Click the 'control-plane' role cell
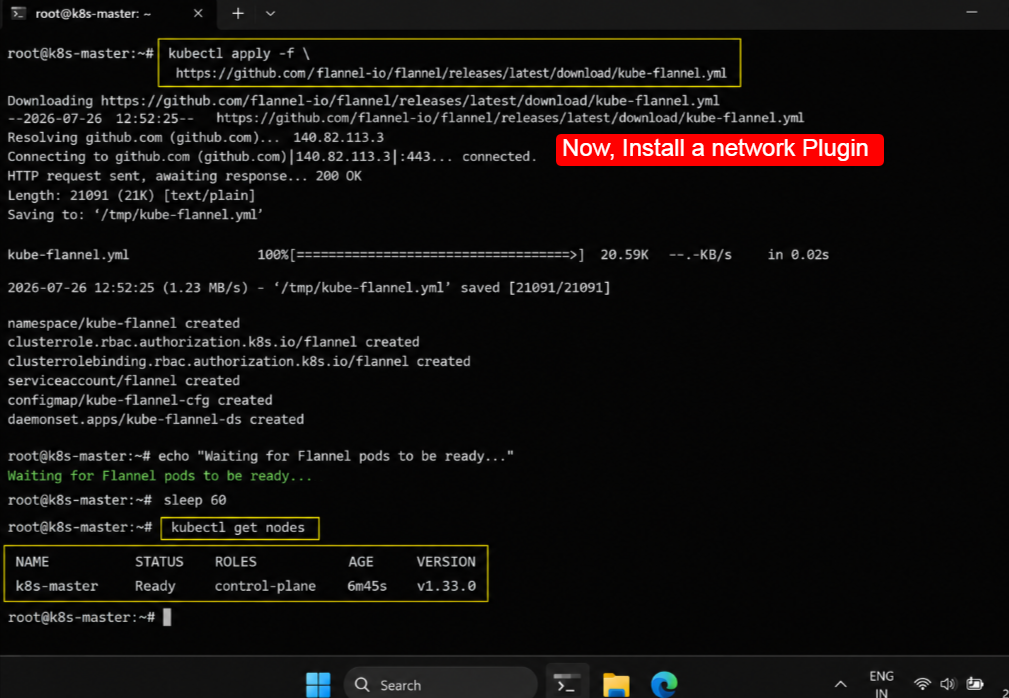The height and width of the screenshot is (698, 1009). 265,586
